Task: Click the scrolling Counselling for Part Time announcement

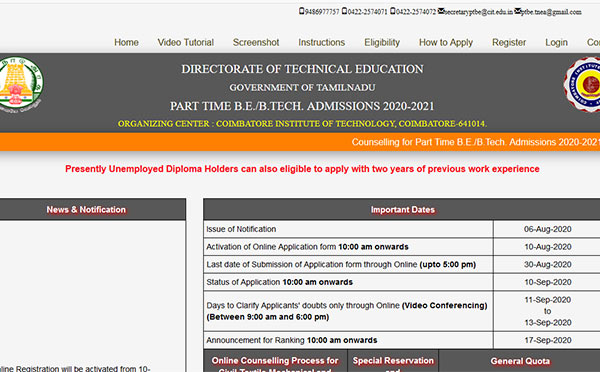Action: (476, 142)
